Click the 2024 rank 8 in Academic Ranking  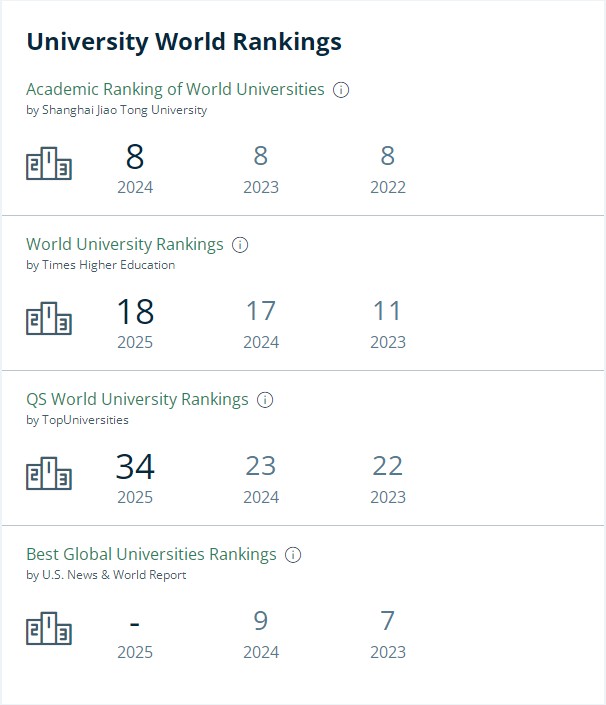coord(135,157)
